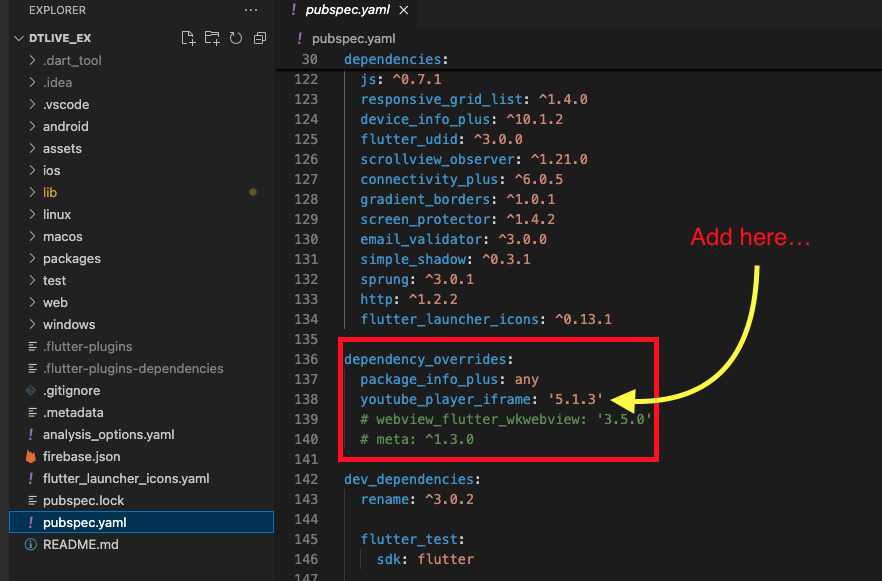Expand the .idea folder
The height and width of the screenshot is (581, 882).
coord(57,82)
